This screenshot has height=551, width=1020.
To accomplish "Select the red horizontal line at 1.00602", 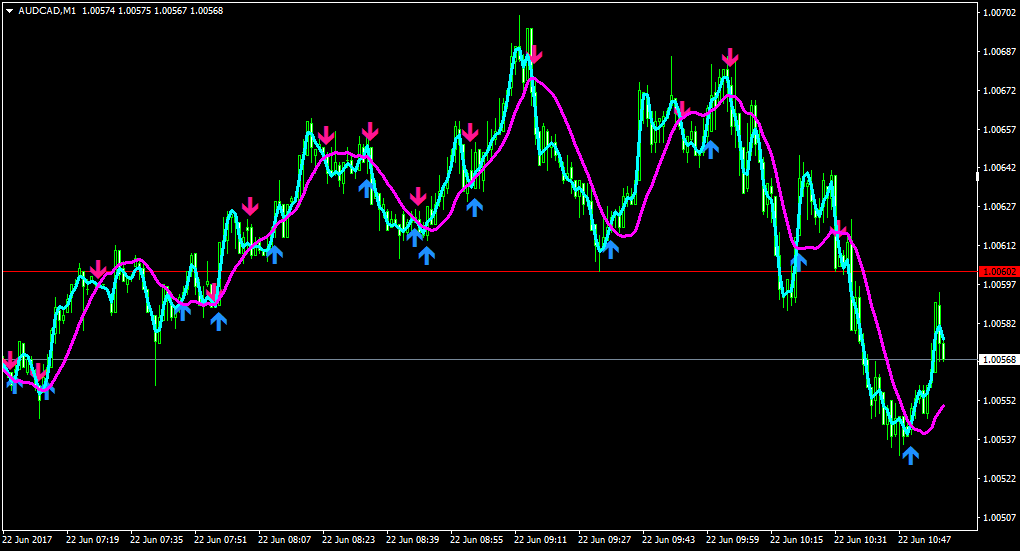I will pos(490,271).
